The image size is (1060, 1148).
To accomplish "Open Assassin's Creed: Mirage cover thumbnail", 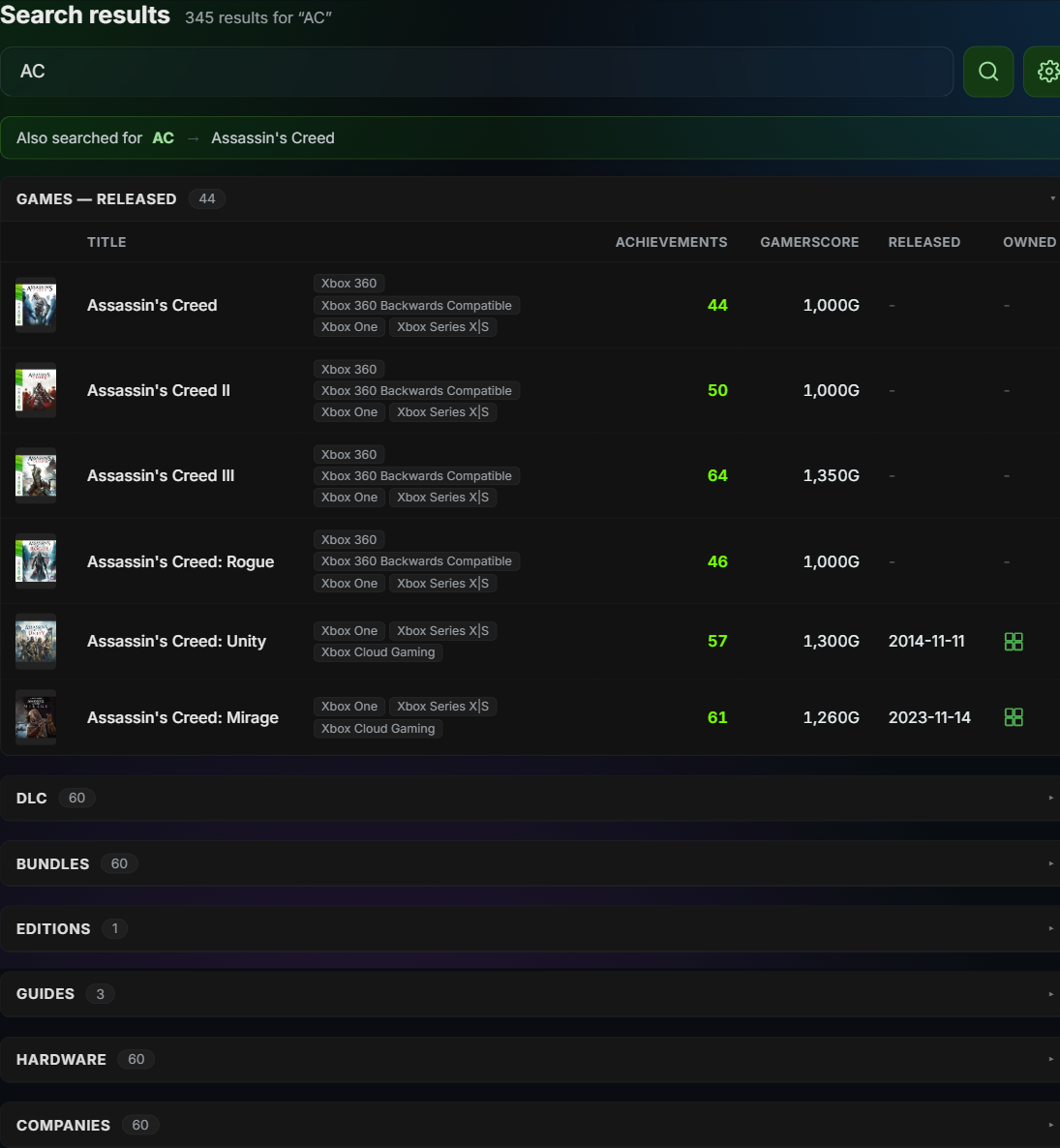I will point(36,717).
